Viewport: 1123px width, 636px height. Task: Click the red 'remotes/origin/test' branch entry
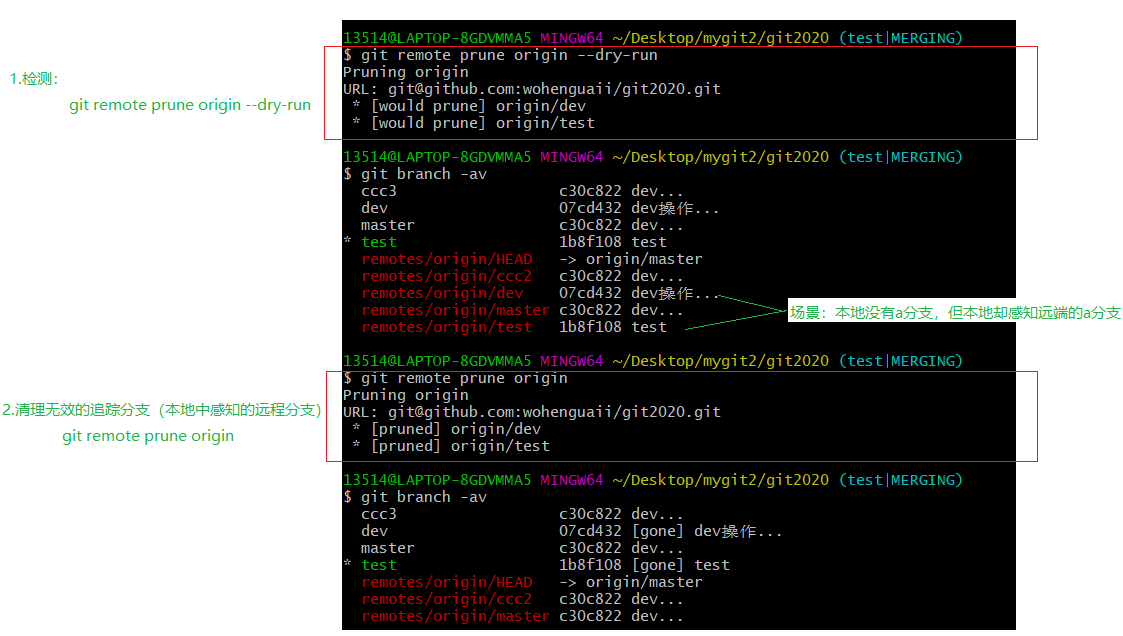(x=446, y=327)
